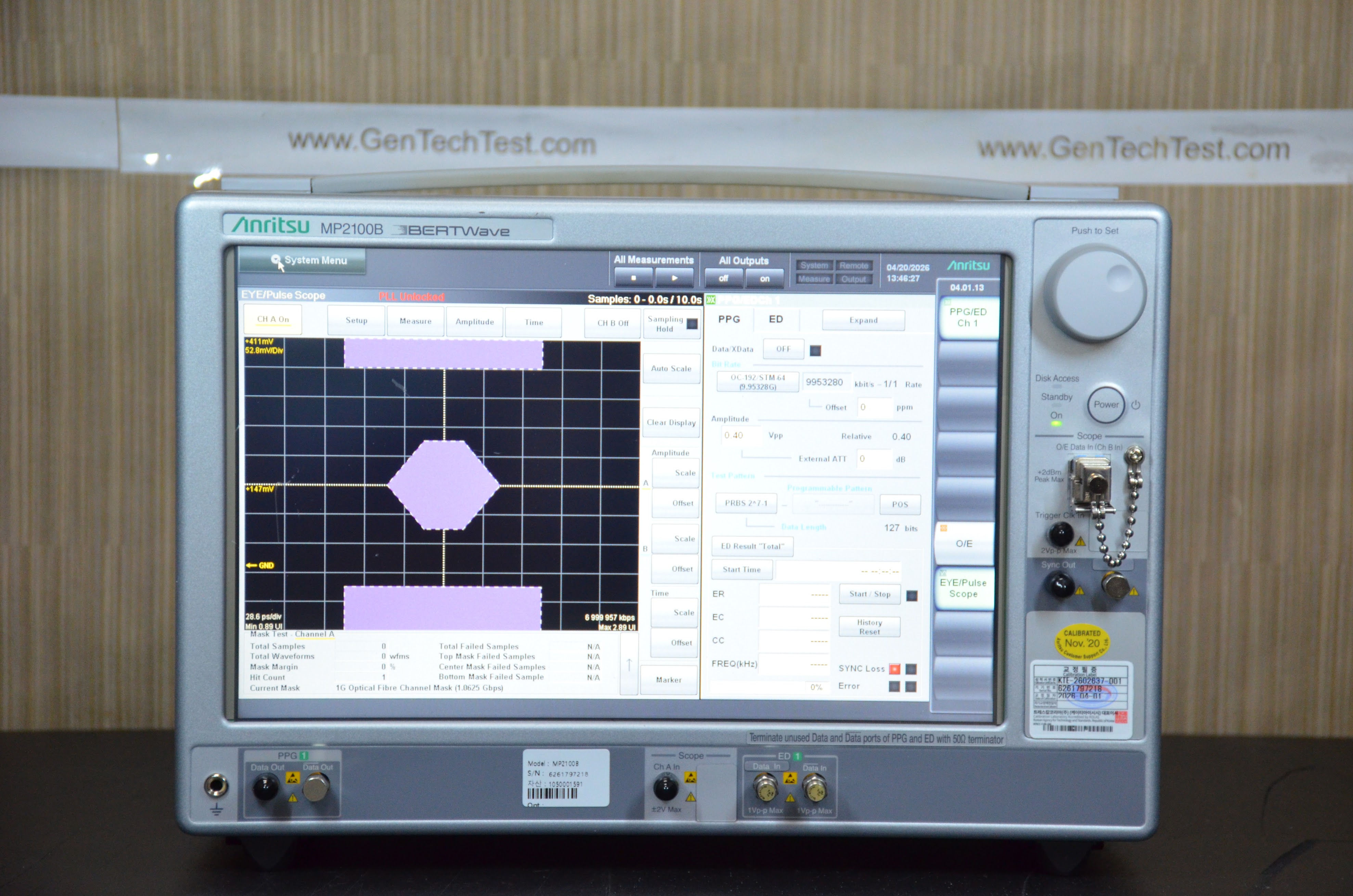Click the center hexagon mask region

tap(443, 485)
